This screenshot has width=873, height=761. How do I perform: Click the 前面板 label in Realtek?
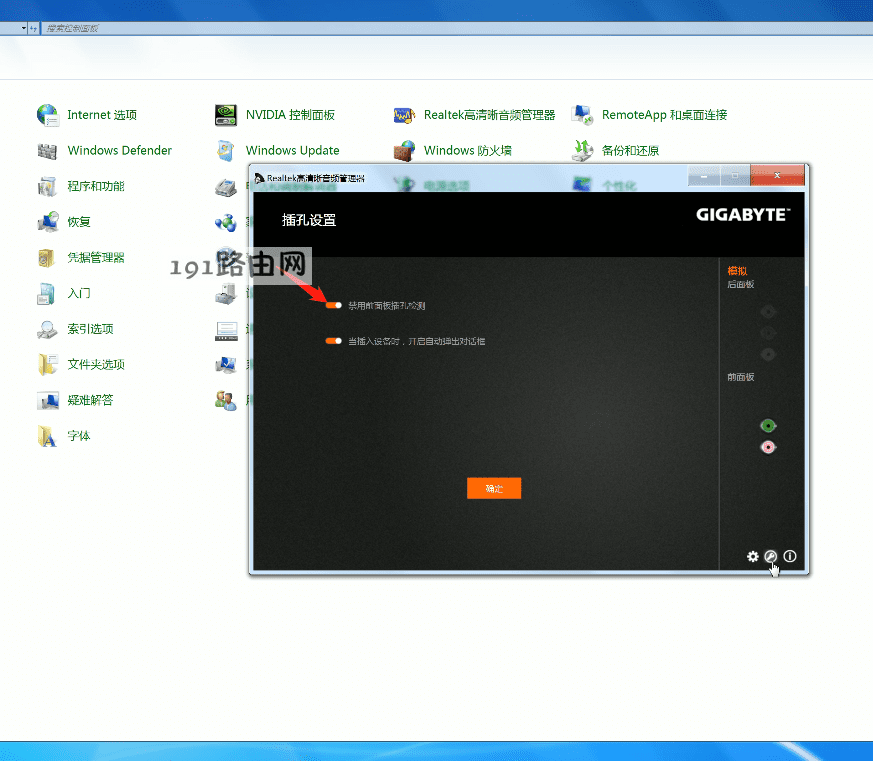click(x=740, y=377)
